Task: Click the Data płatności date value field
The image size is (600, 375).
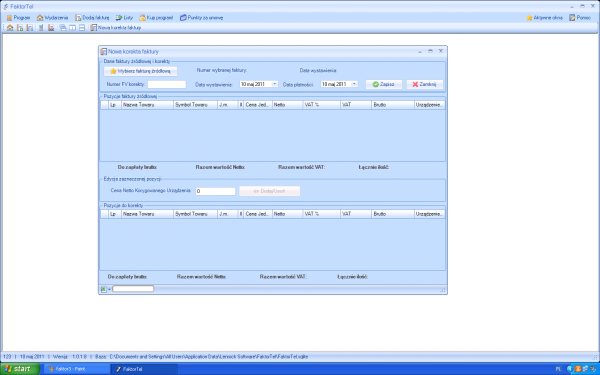Action: pos(336,84)
